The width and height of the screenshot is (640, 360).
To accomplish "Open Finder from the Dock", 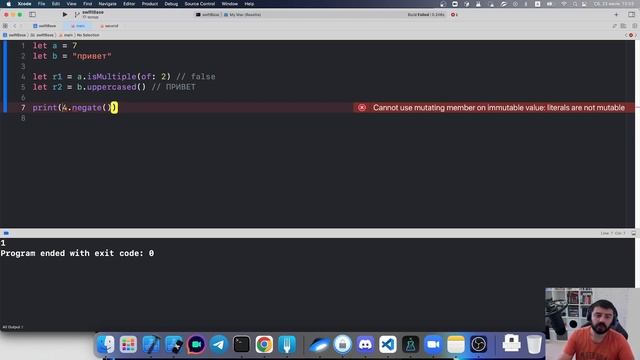I will (106, 344).
